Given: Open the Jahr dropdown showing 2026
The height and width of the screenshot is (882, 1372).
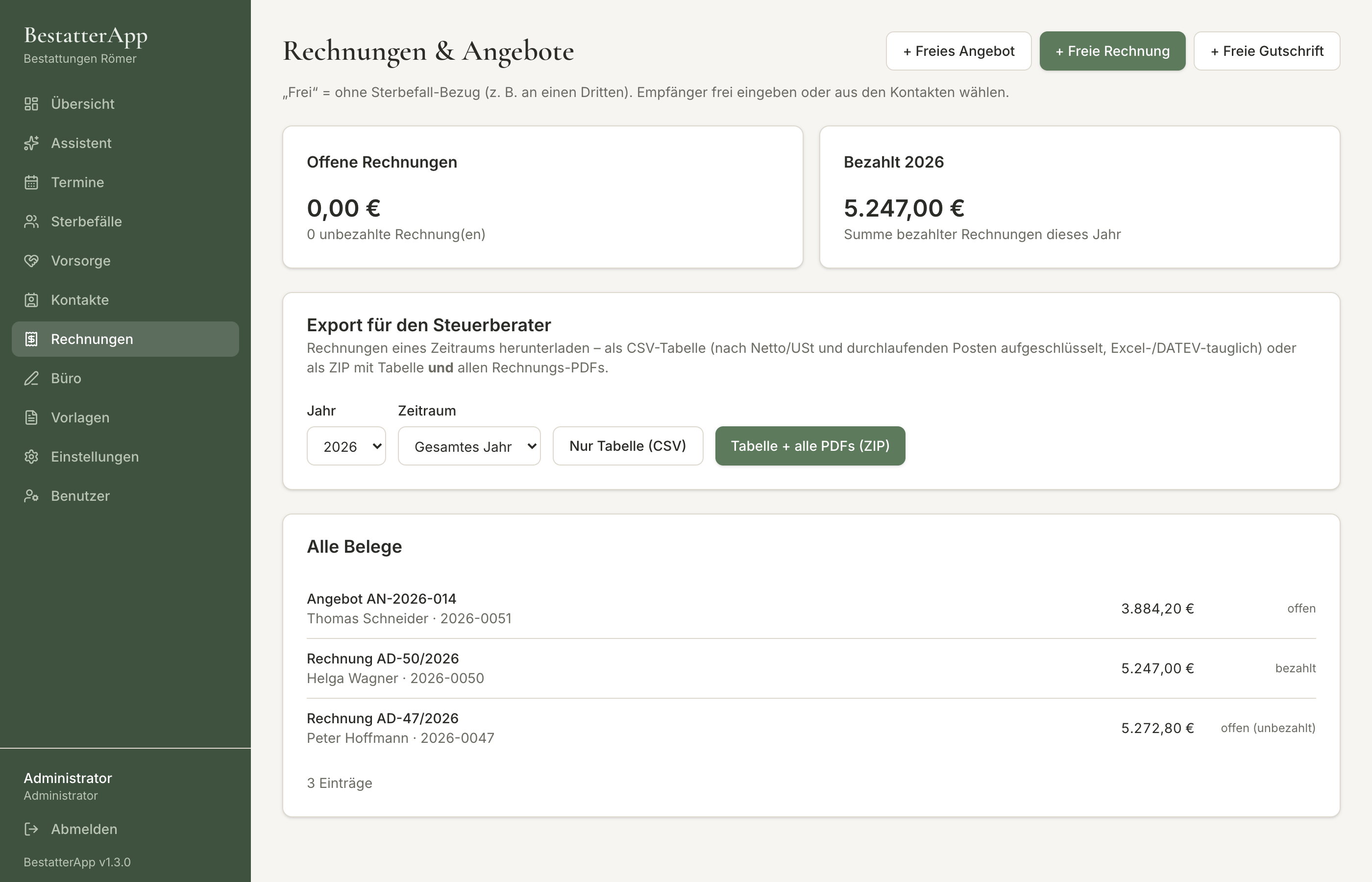Looking at the screenshot, I should pos(346,446).
